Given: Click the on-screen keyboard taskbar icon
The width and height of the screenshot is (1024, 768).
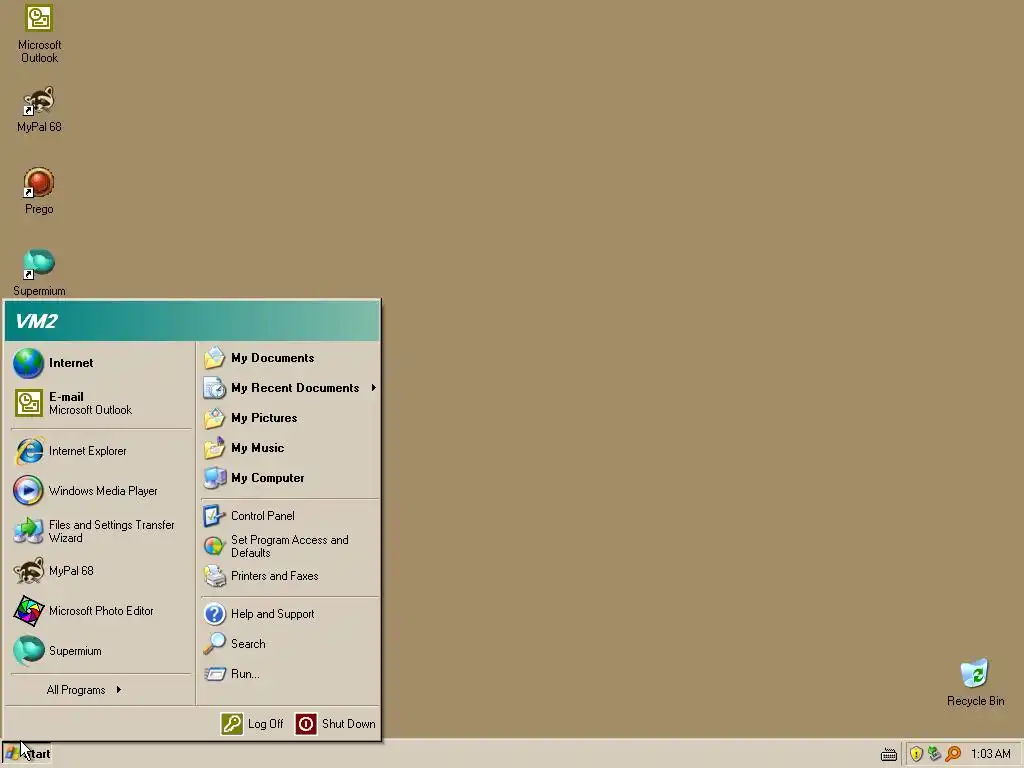Looking at the screenshot, I should coord(889,754).
